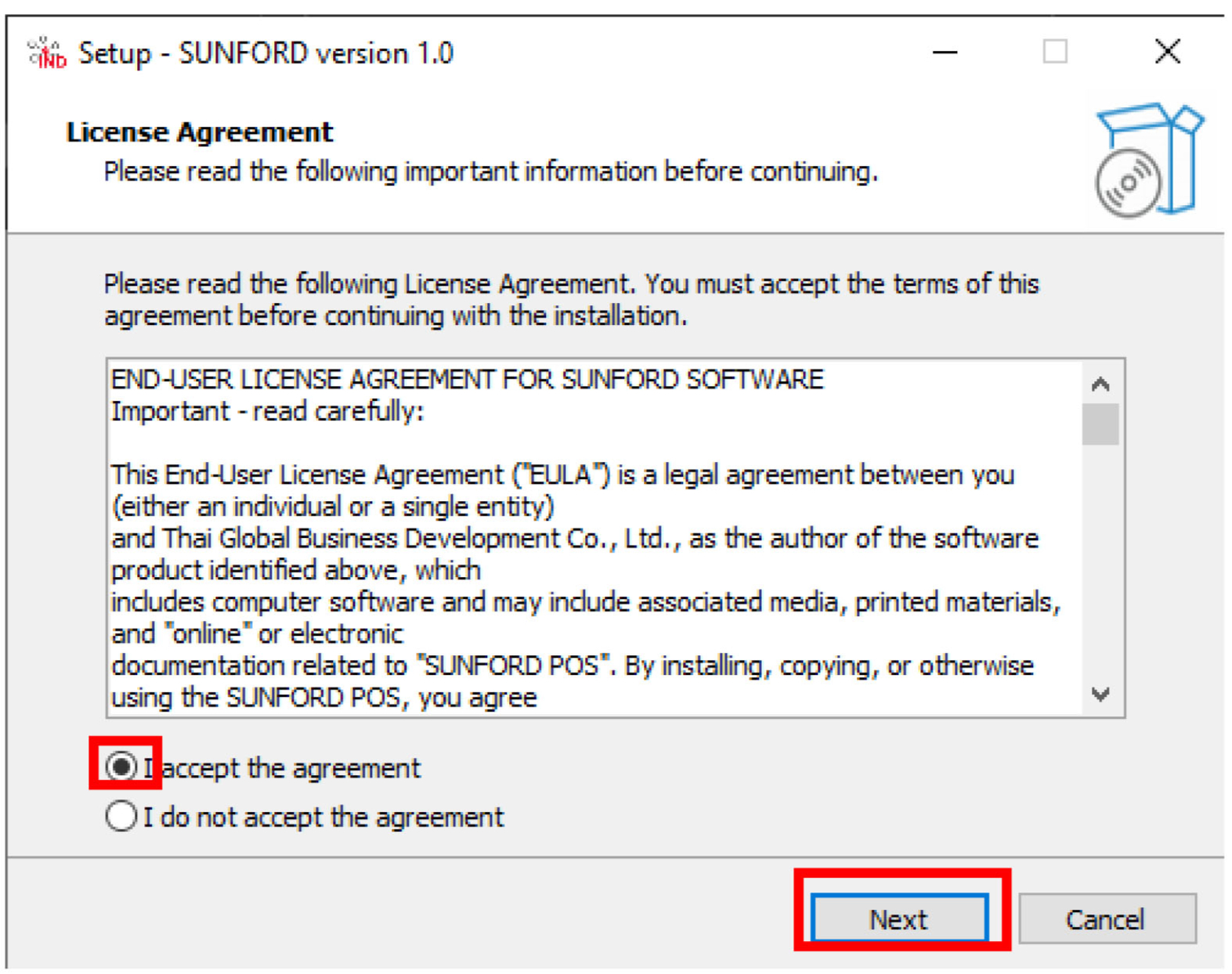Image resolution: width=1232 pixels, height=974 pixels.
Task: Close the setup wizard with the X
Action: 1167,52
